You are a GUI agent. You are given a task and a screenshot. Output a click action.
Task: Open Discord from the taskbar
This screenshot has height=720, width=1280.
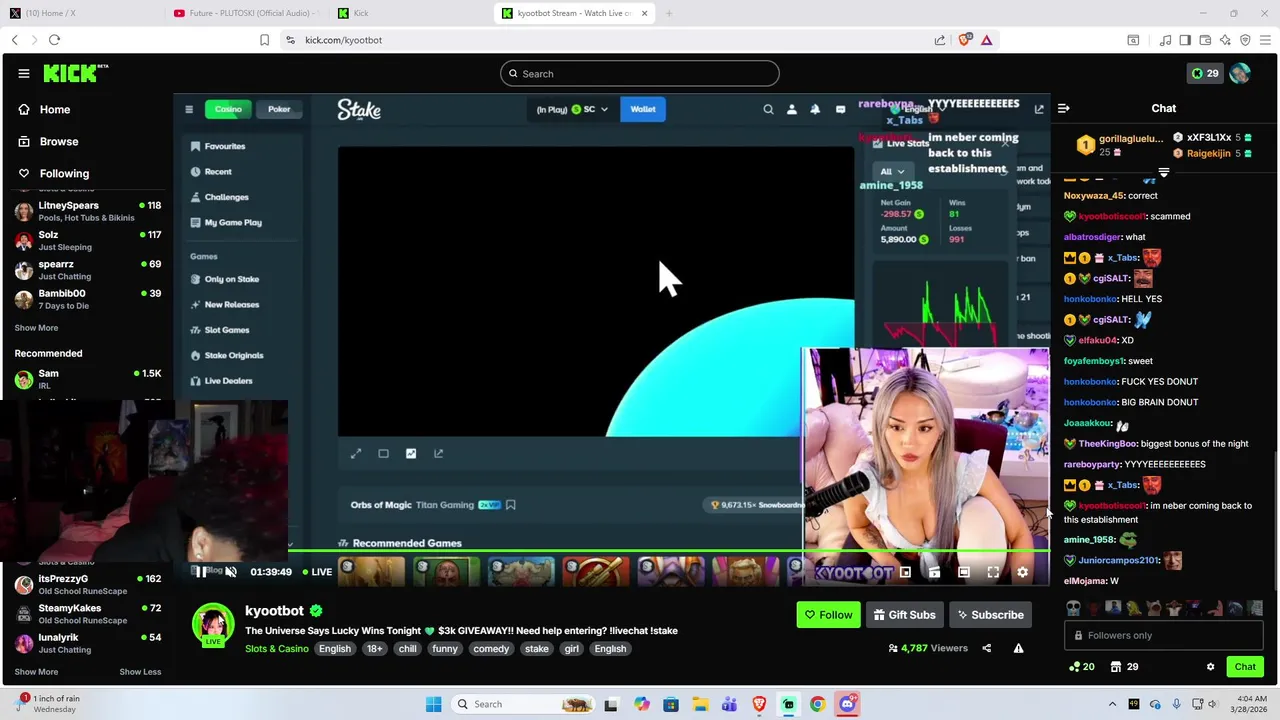click(847, 704)
